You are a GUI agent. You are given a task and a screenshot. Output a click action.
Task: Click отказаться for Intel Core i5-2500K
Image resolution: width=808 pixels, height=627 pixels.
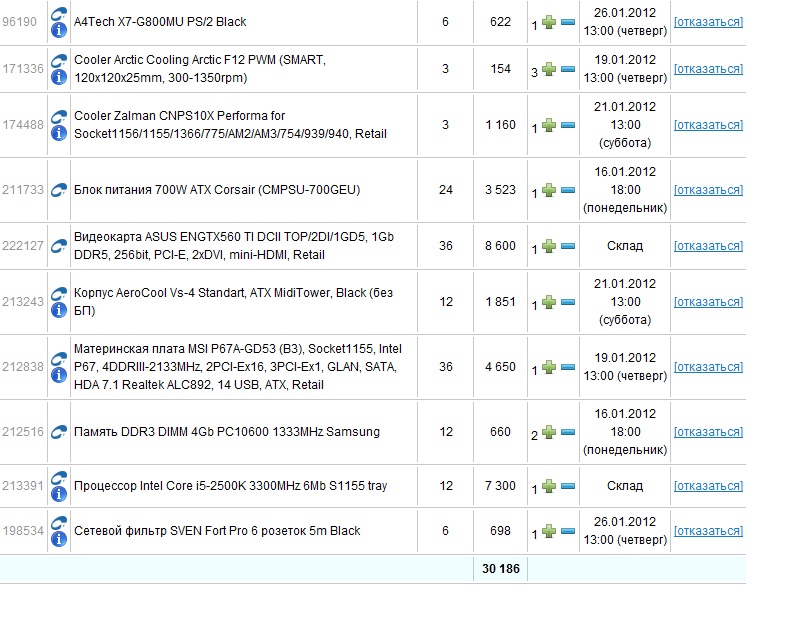[709, 486]
